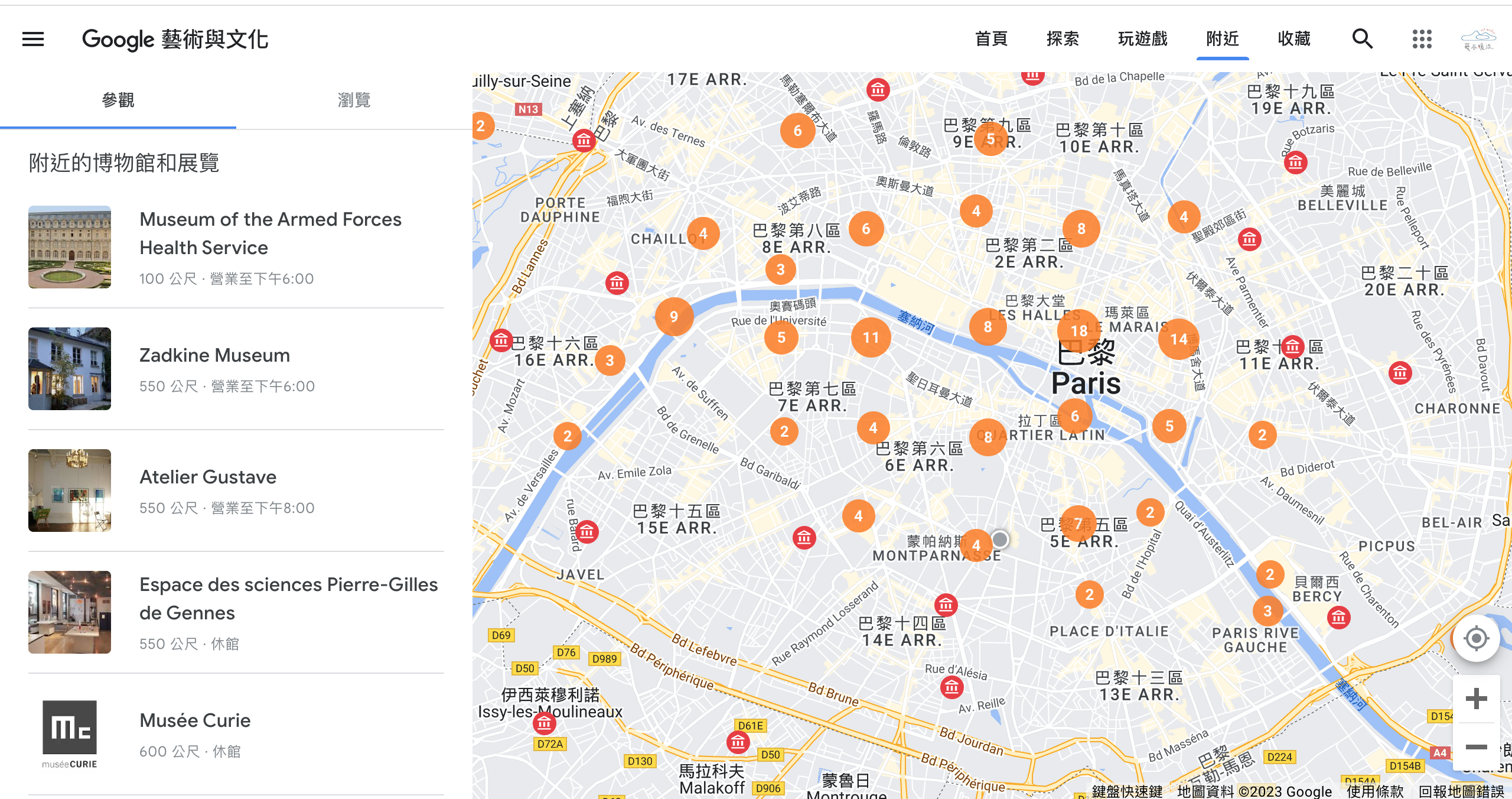Image resolution: width=1512 pixels, height=799 pixels.
Task: Open the Google apps grid
Action: pyautogui.click(x=1422, y=39)
